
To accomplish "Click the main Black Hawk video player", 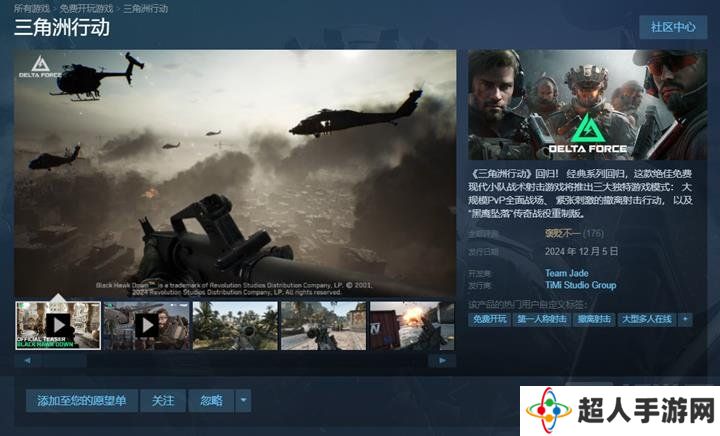I will click(x=235, y=173).
